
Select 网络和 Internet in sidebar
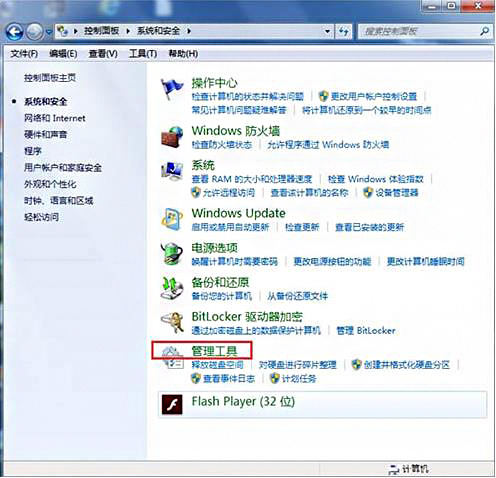click(55, 118)
